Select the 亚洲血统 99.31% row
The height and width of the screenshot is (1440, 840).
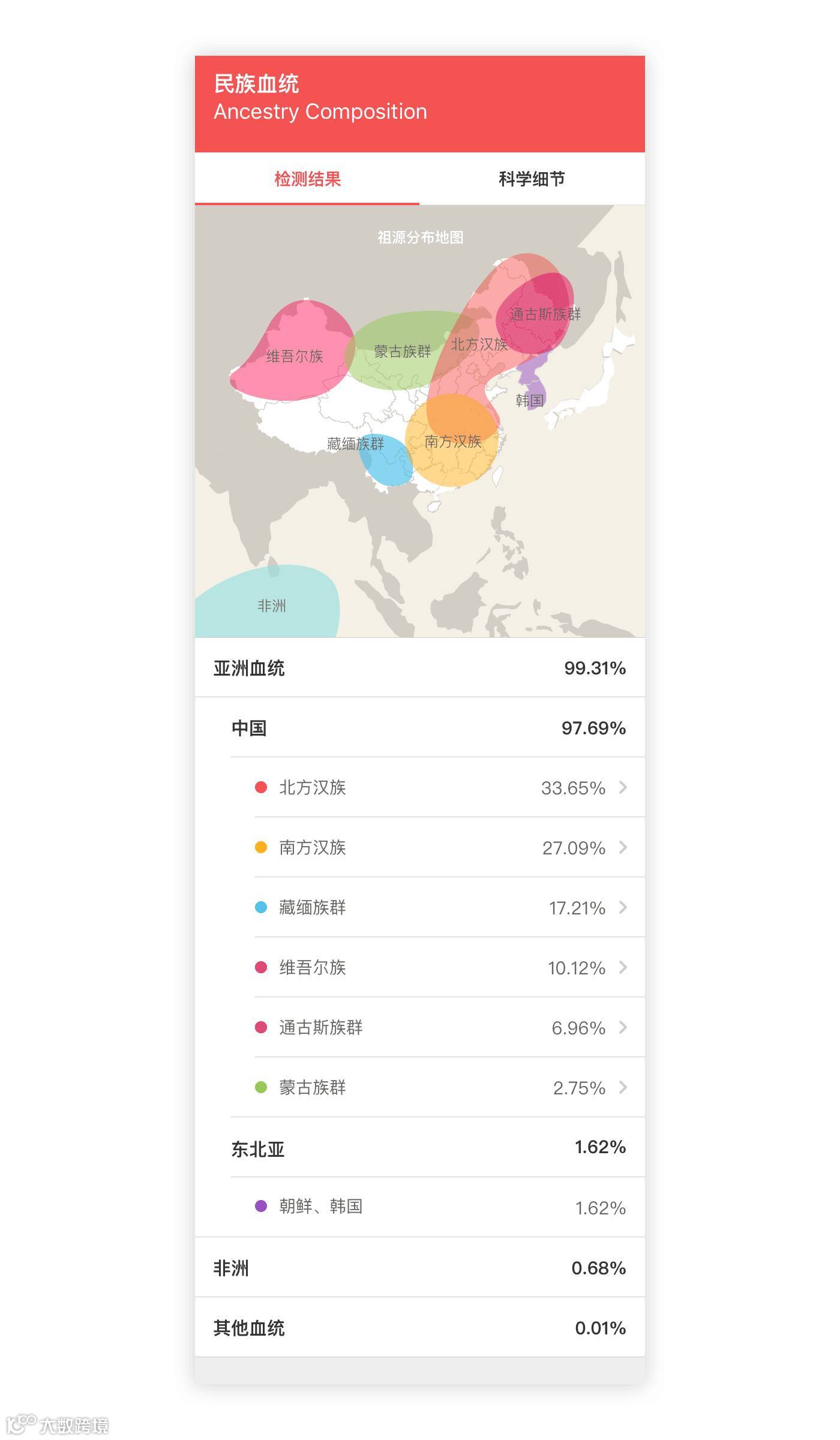419,668
